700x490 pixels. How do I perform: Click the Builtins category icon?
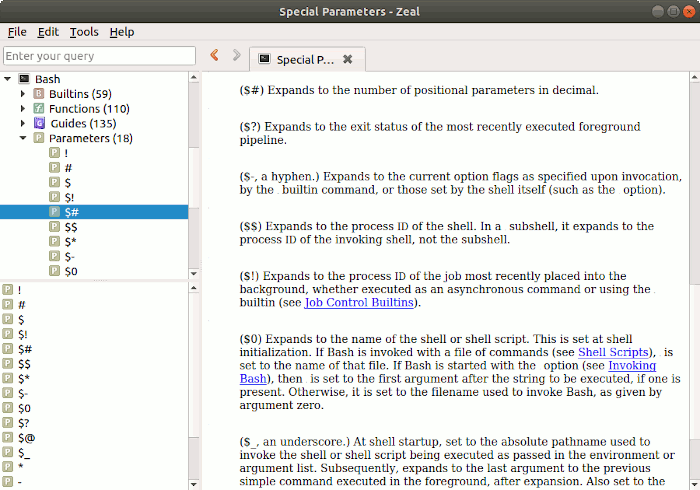39,94
